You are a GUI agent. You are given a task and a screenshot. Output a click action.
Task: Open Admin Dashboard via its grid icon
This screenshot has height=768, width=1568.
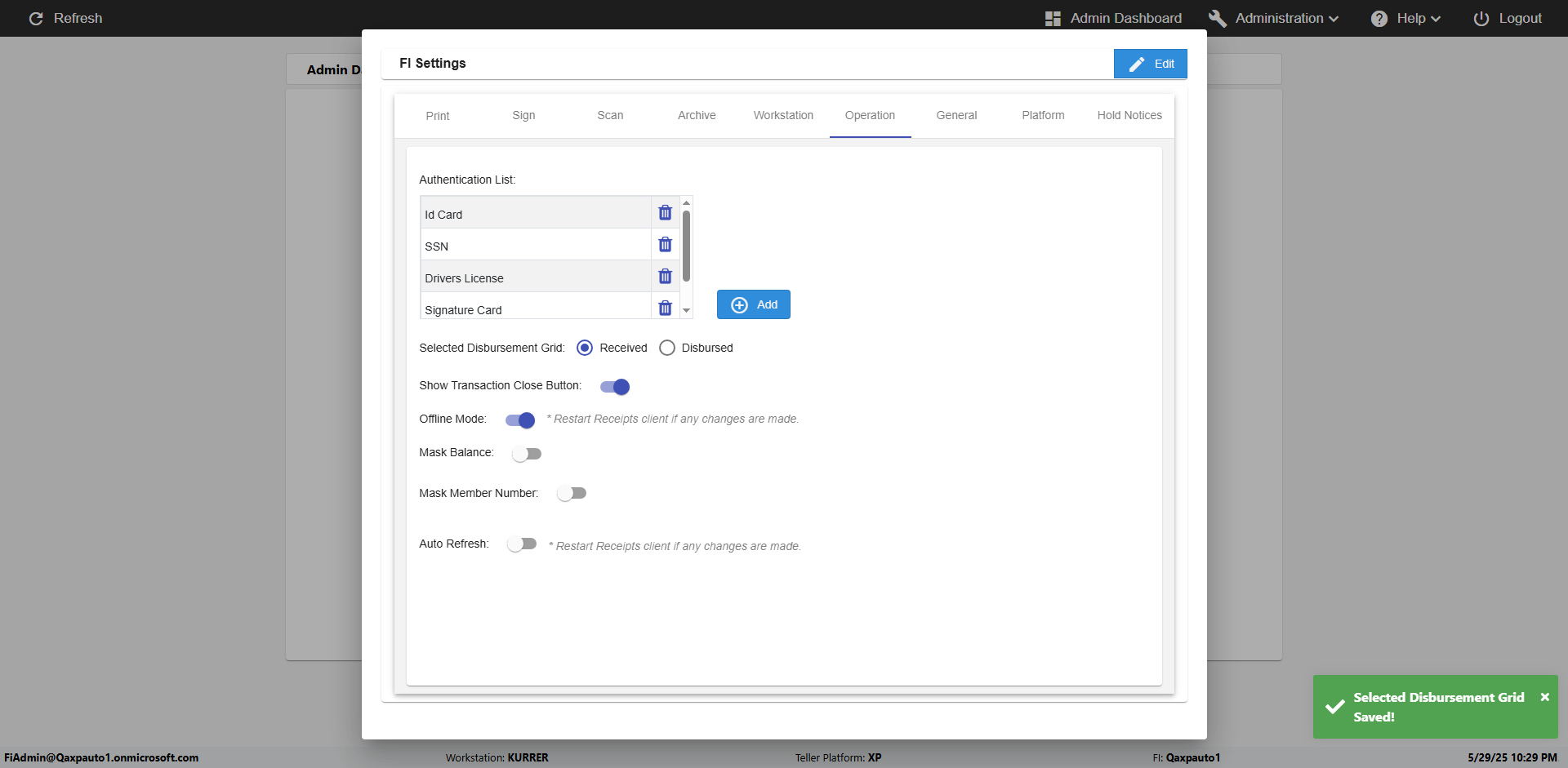point(1053,18)
